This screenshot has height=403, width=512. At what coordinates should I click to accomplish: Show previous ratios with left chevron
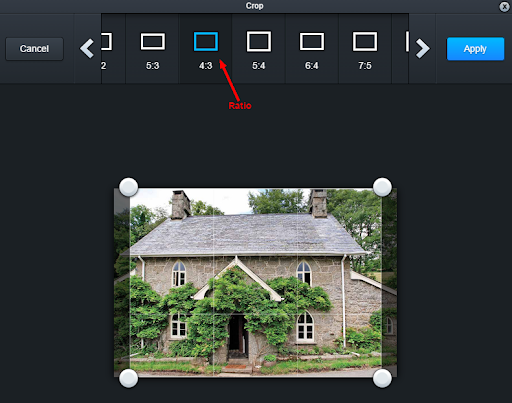(87, 49)
